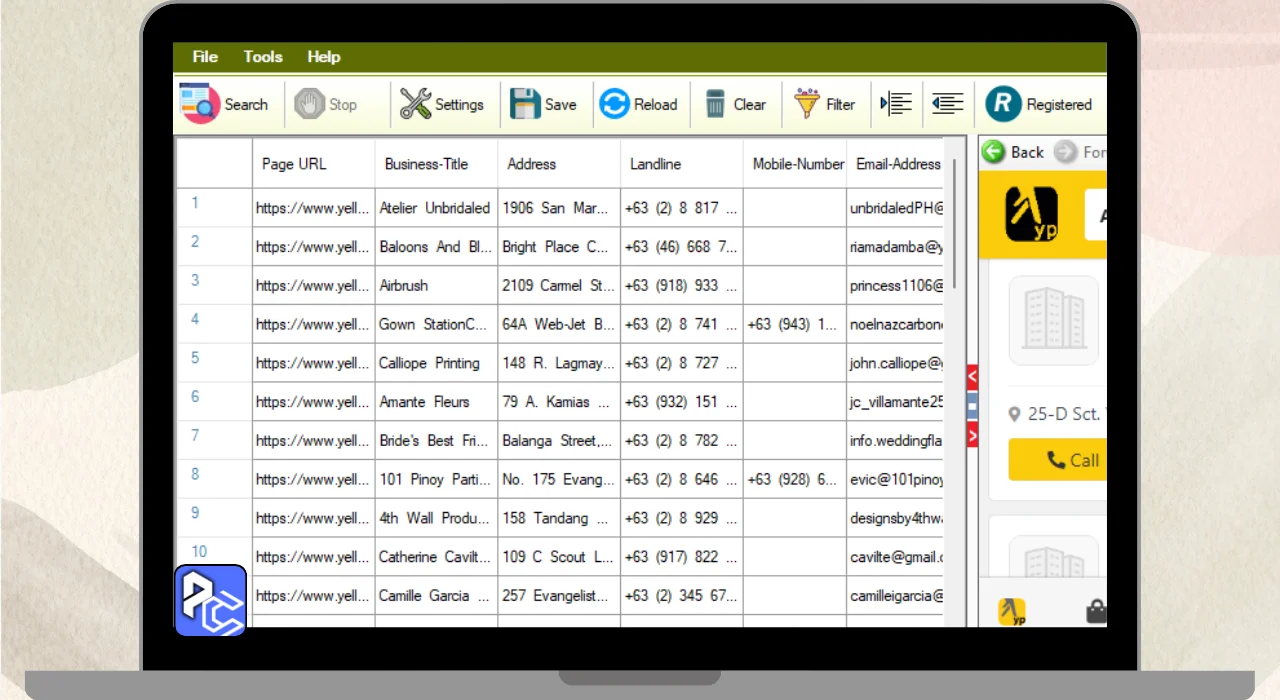This screenshot has height=700, width=1280.
Task: Click the Business-Title column header
Action: 437,164
